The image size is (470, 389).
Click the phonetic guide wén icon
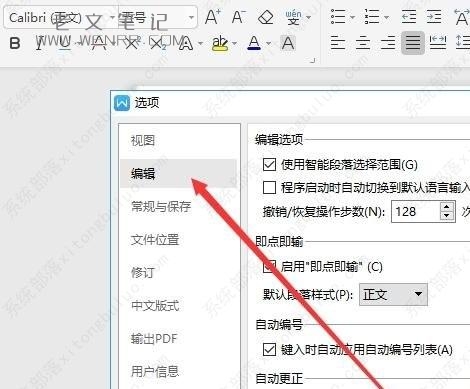[293, 17]
